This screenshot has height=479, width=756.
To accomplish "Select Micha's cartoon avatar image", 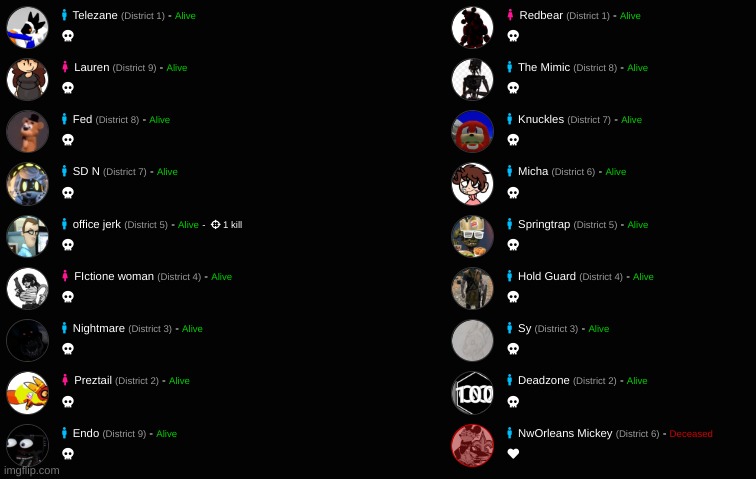I will (x=472, y=184).
